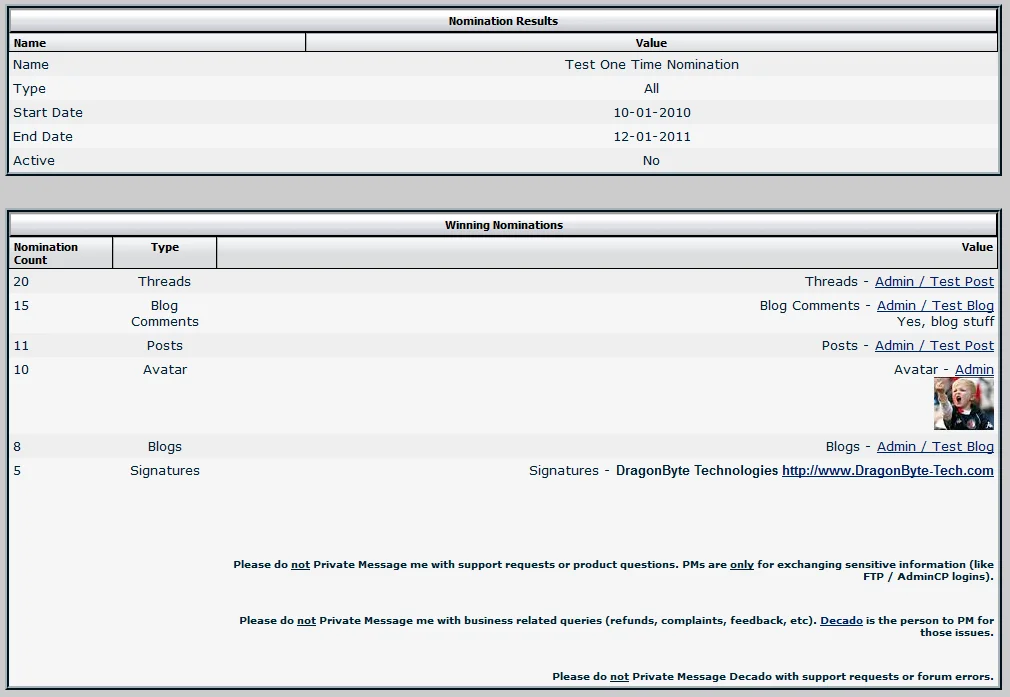Click the nomination count 8
The width and height of the screenshot is (1010, 697).
coord(17,446)
